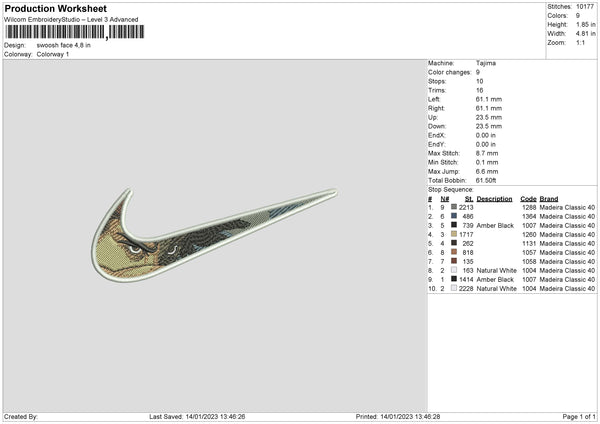Click the 'EndX:' label

point(437,135)
